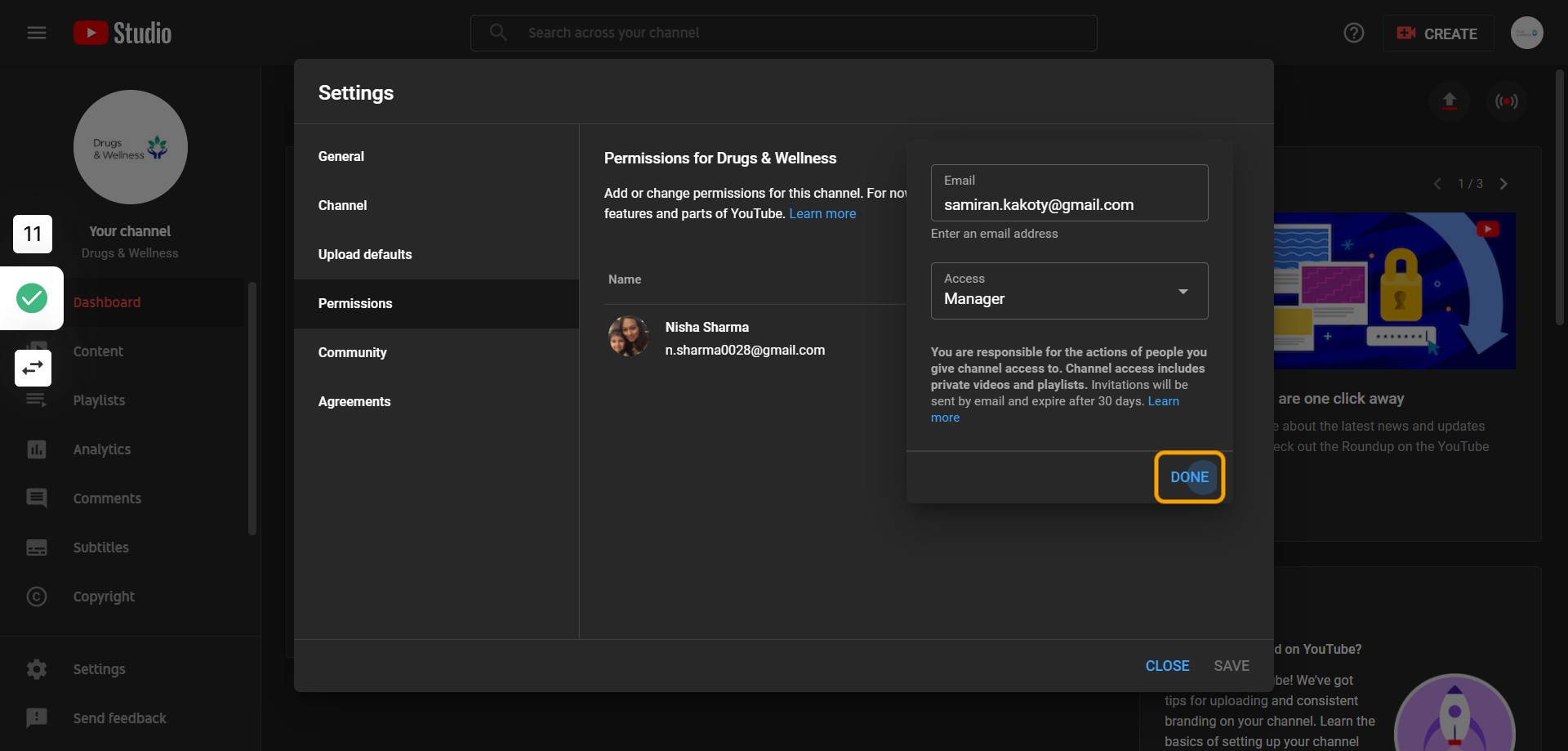The image size is (1568, 751).
Task: Open the help question mark icon
Action: point(1354,33)
